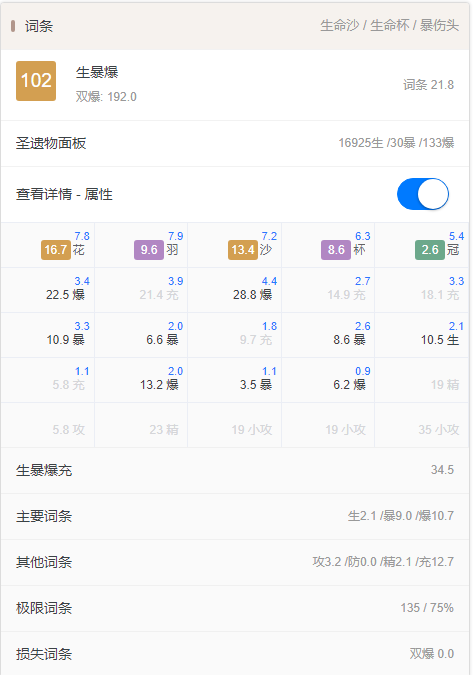Click the 词条 21.8 value
The height and width of the screenshot is (675, 474).
(428, 85)
